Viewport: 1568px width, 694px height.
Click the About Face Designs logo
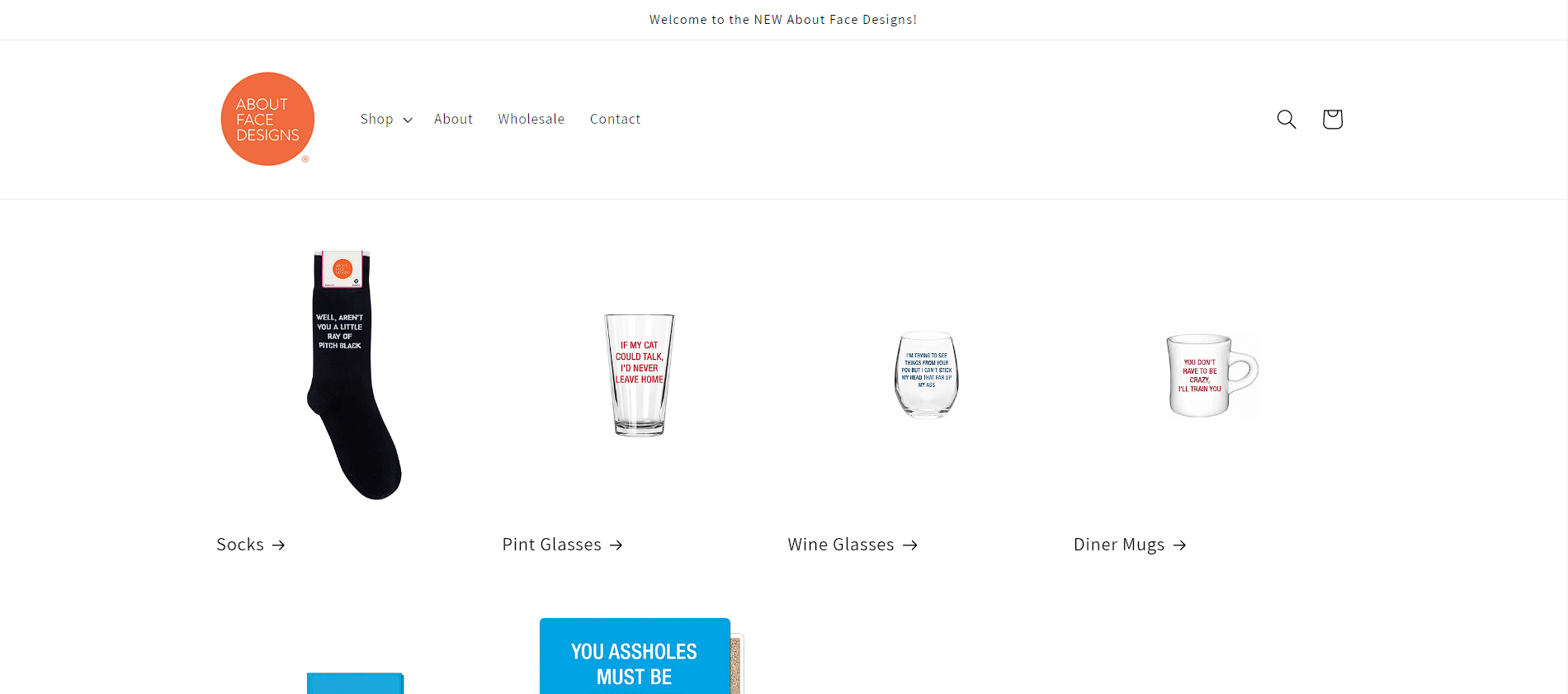click(x=267, y=119)
